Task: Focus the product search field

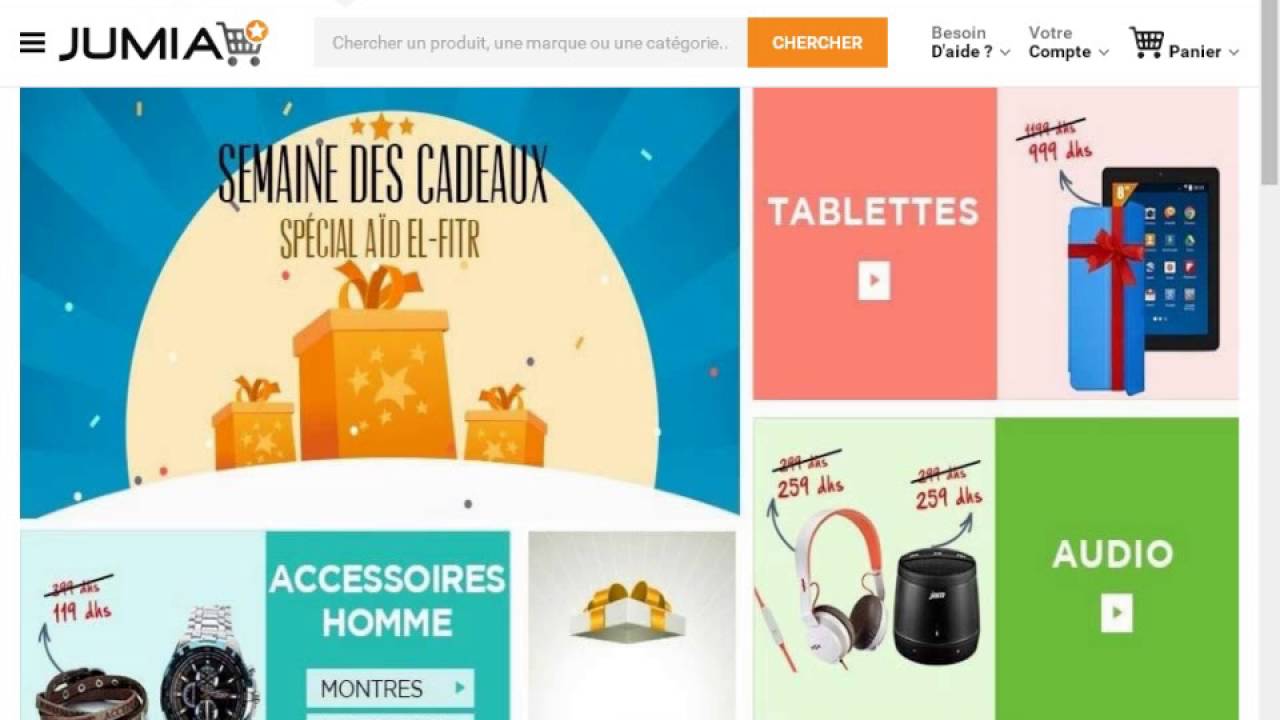Action: tap(531, 43)
